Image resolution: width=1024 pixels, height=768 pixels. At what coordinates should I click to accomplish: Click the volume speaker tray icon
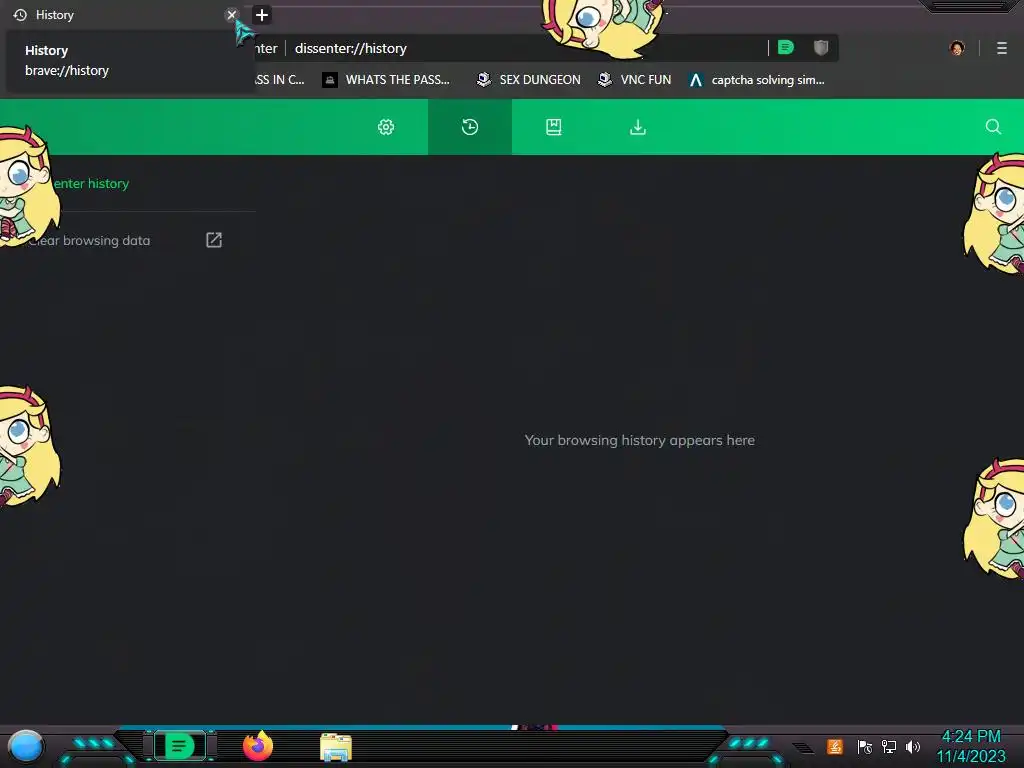pyautogui.click(x=913, y=746)
